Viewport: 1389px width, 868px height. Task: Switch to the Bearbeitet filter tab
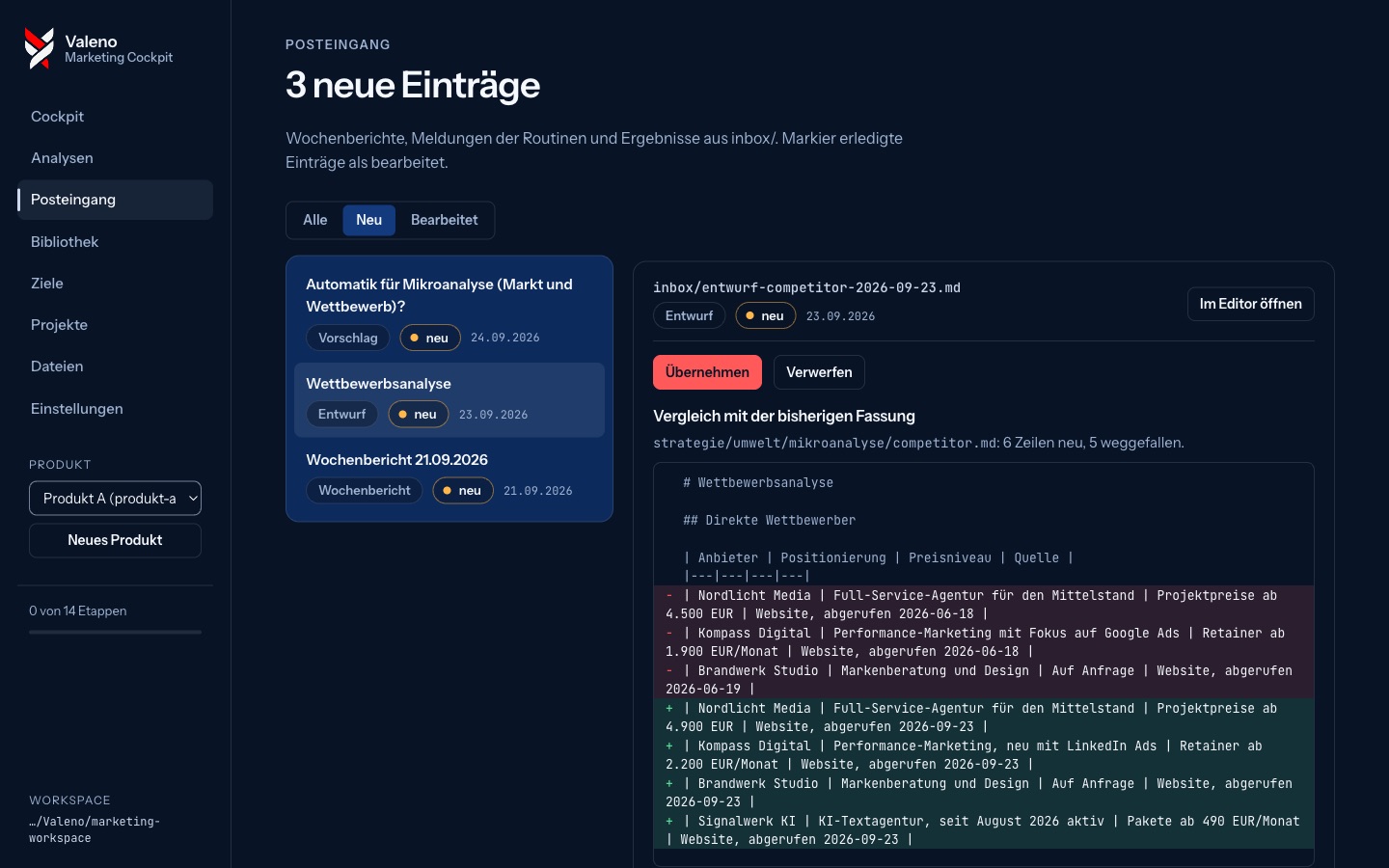click(444, 220)
